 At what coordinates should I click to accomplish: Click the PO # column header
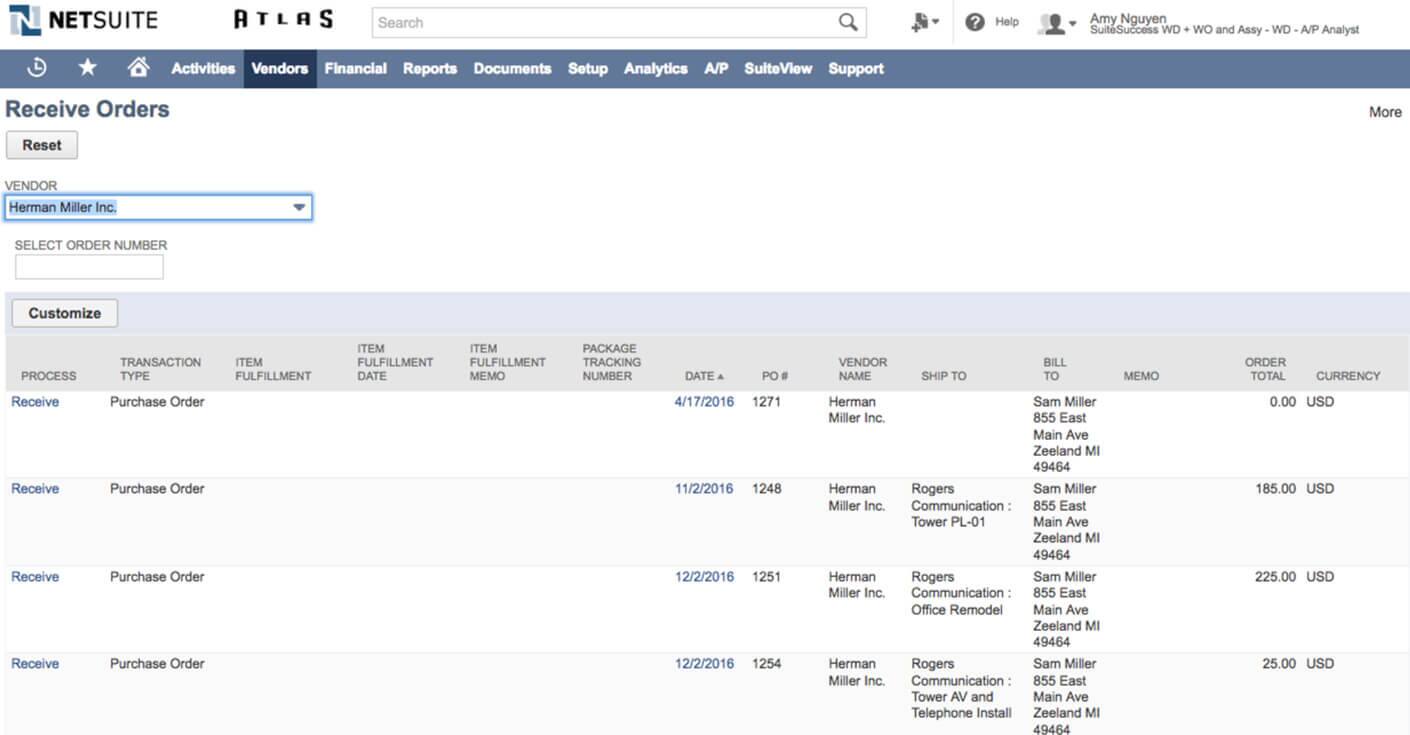point(775,376)
